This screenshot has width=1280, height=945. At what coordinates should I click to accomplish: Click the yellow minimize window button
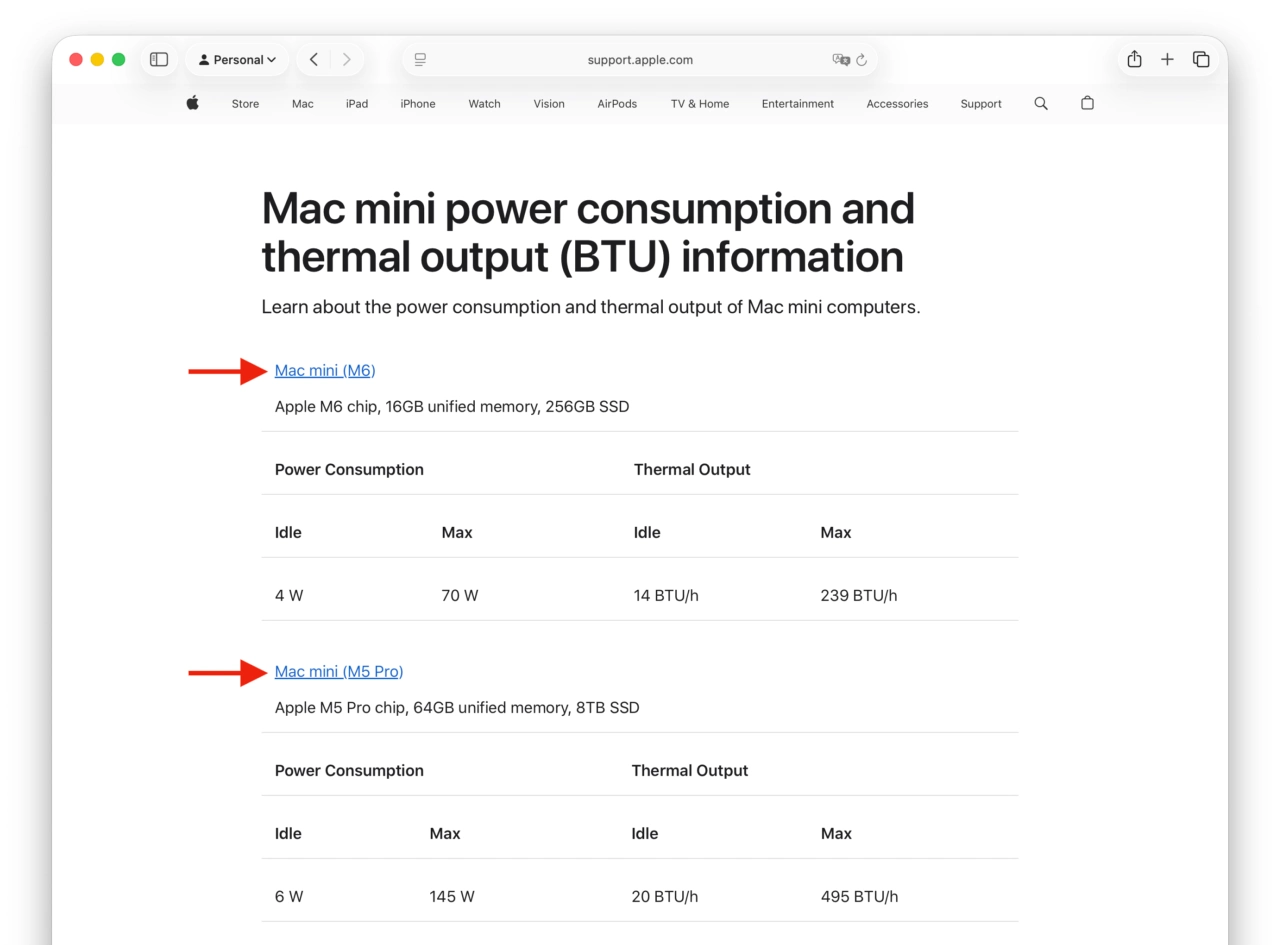pos(97,60)
